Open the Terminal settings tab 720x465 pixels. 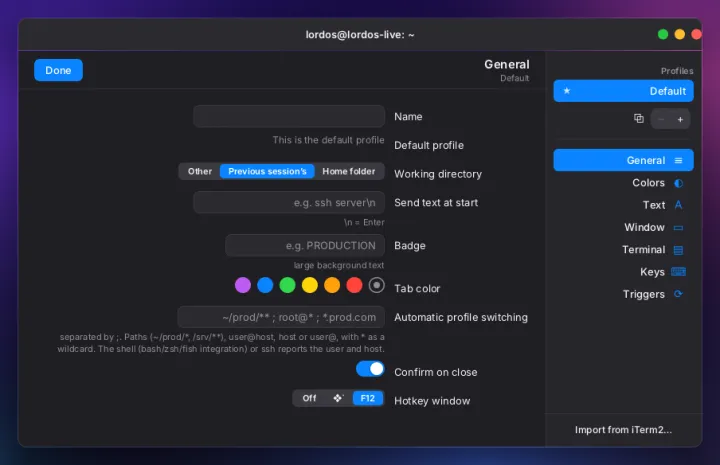pos(623,250)
